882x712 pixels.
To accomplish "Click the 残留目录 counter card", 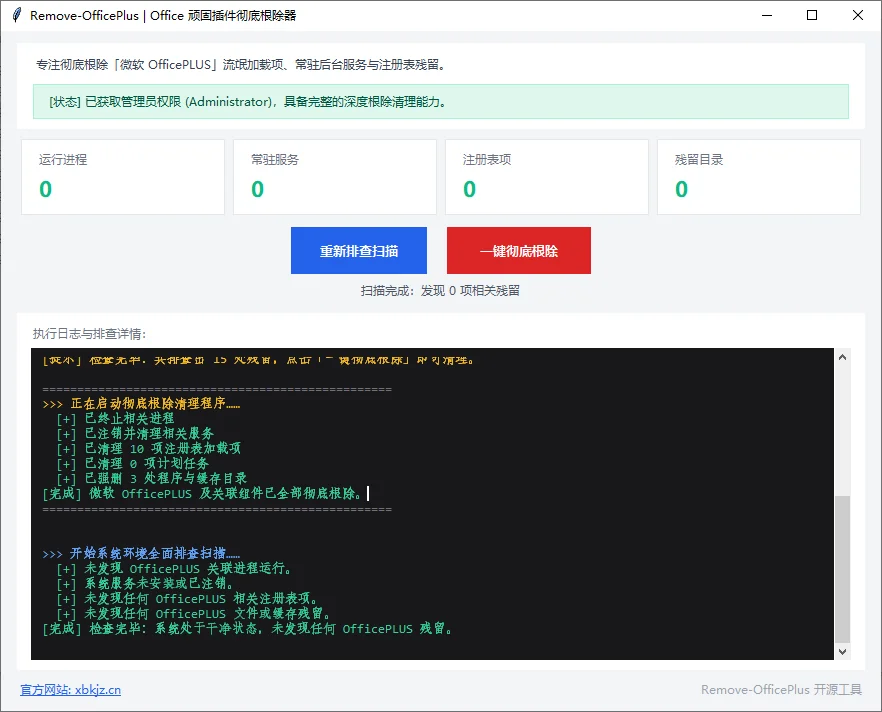I will (x=759, y=177).
